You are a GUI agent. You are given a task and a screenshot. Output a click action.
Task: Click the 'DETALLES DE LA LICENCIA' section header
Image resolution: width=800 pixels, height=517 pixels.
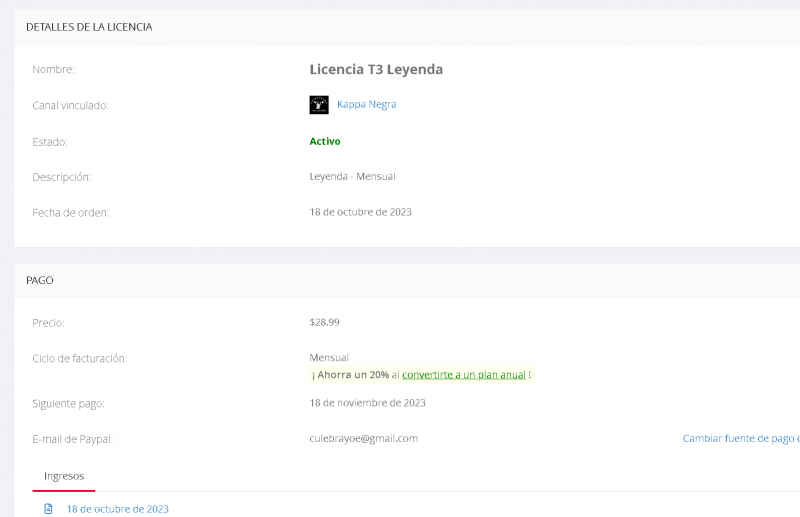click(89, 27)
